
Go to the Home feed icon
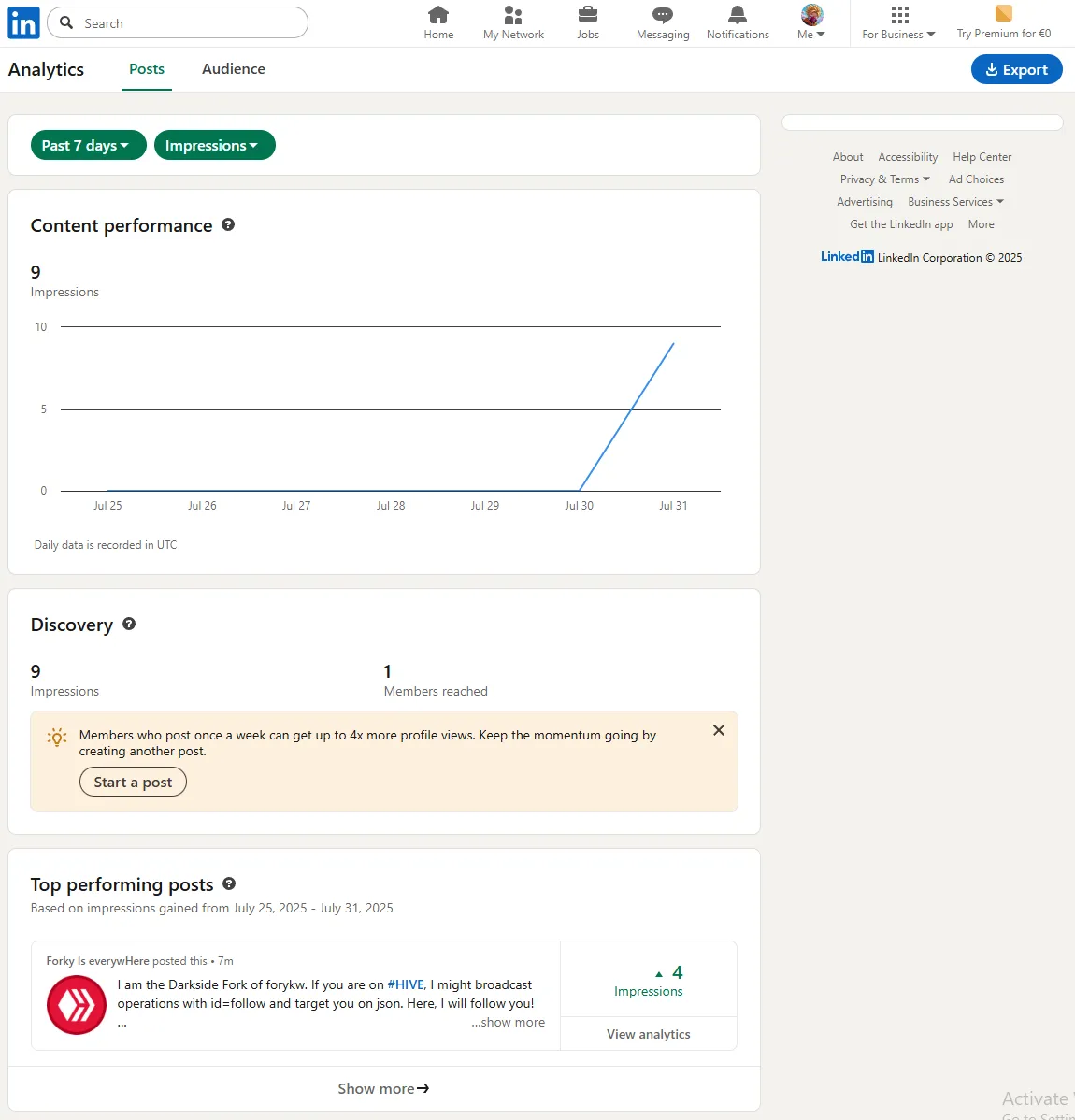(437, 15)
